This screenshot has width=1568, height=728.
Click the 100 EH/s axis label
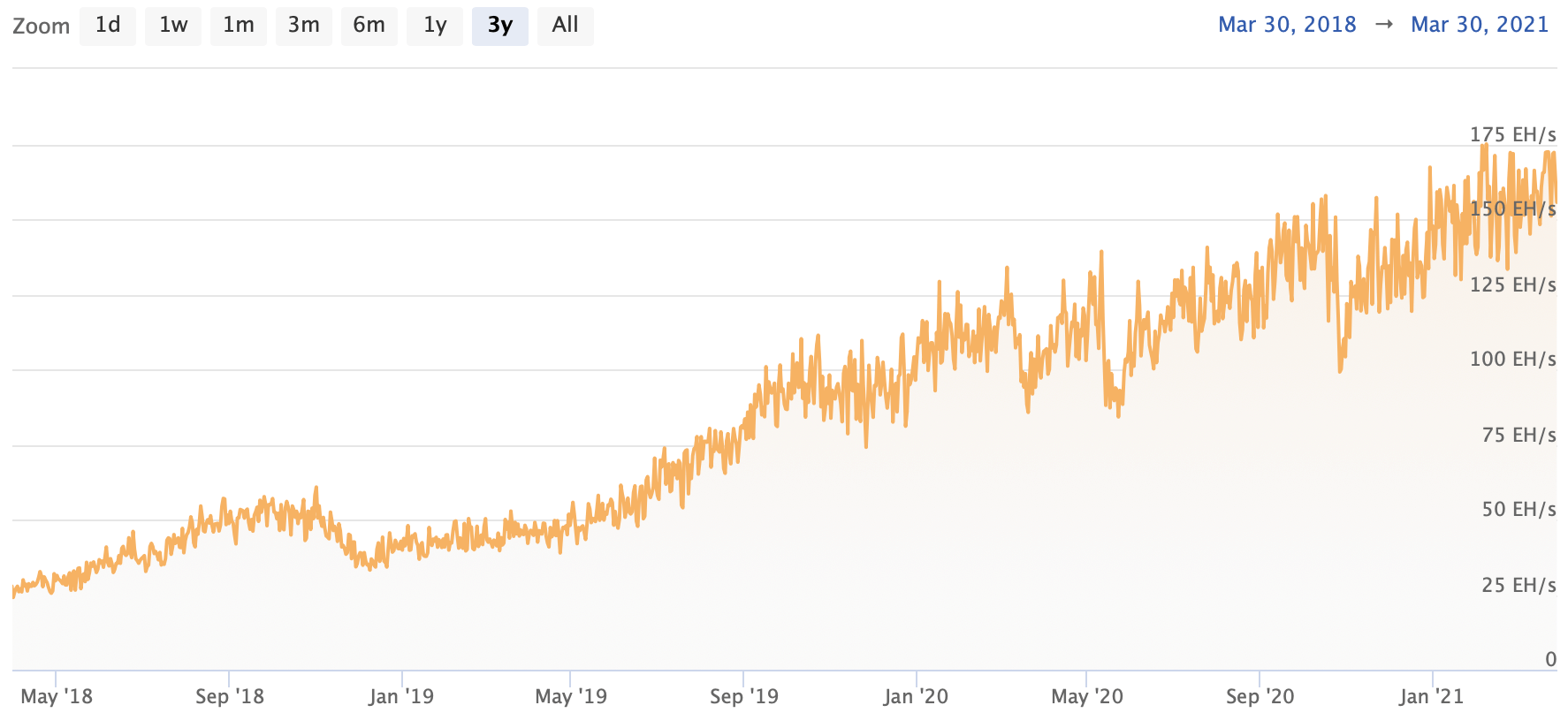1512,360
